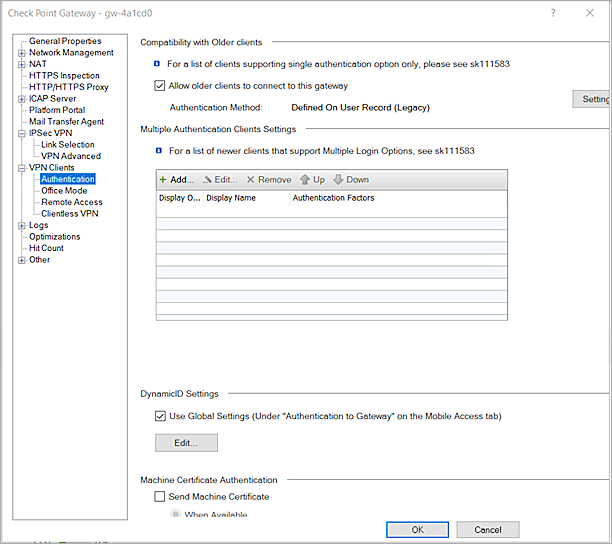
Task: Click info icon beside Multiple Login Options note
Action: [159, 151]
